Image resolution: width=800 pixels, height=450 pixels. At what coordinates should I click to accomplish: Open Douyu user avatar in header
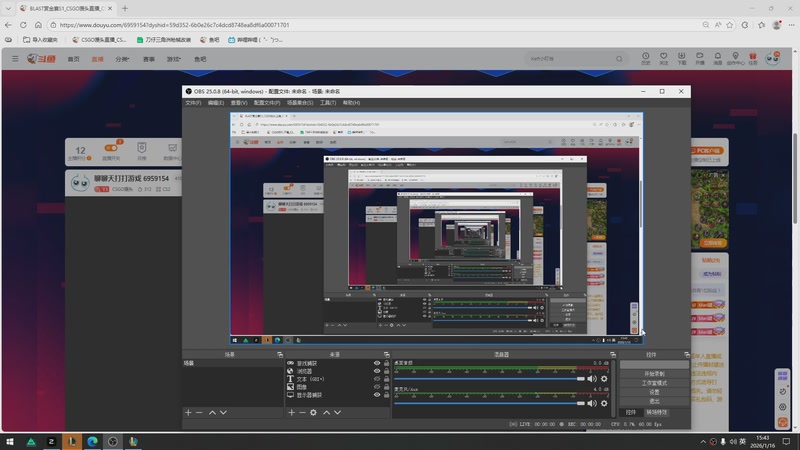(772, 58)
